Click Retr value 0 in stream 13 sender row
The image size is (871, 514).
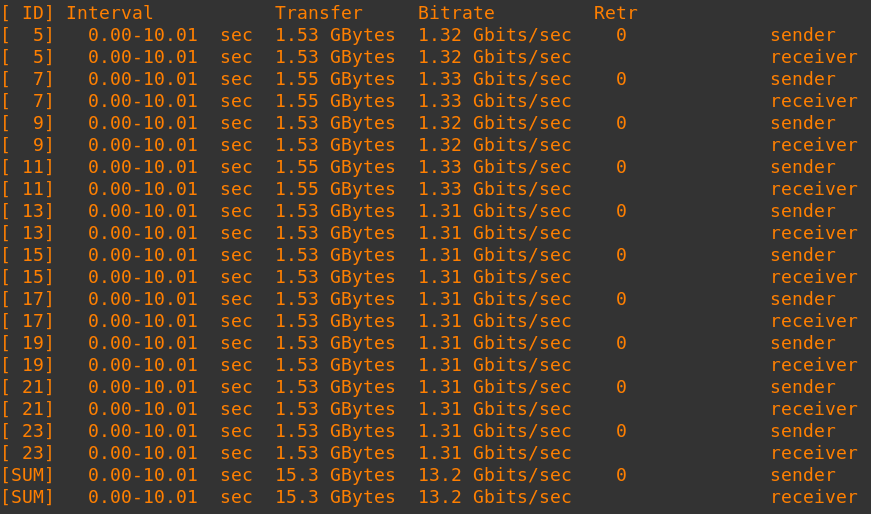pos(621,211)
